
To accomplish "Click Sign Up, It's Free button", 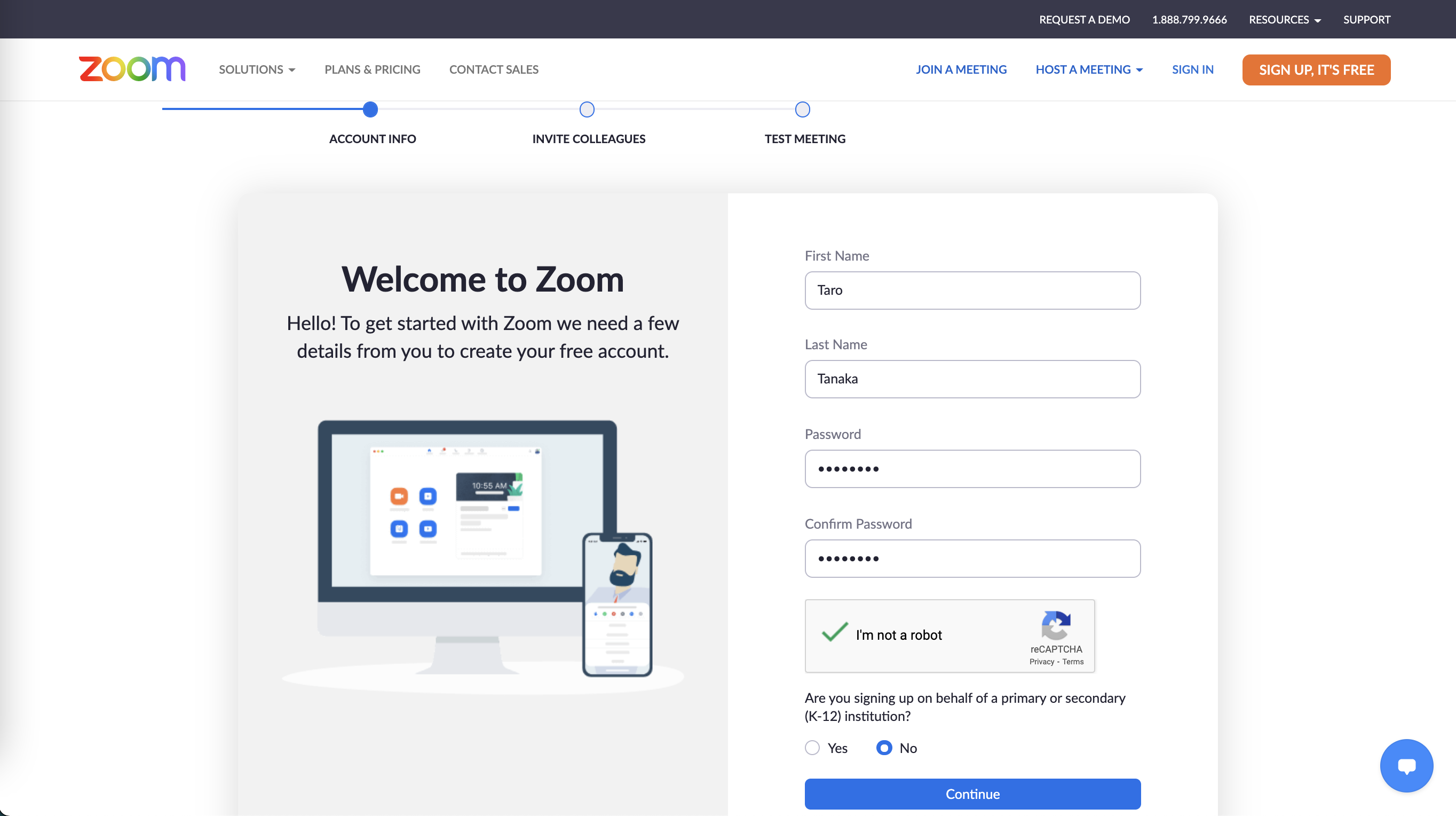I will click(1316, 69).
